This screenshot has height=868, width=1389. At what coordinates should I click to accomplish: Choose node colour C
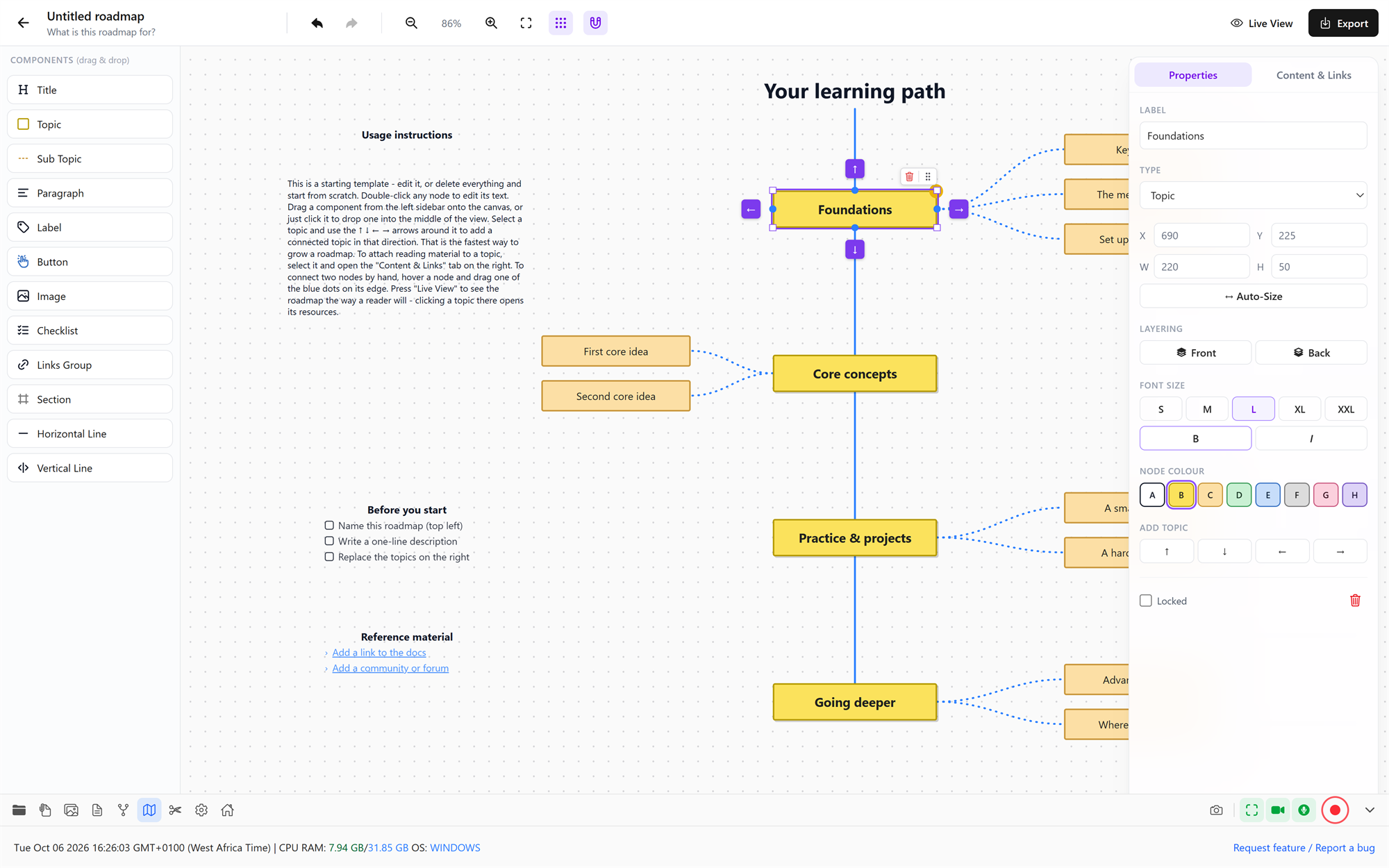(1210, 495)
